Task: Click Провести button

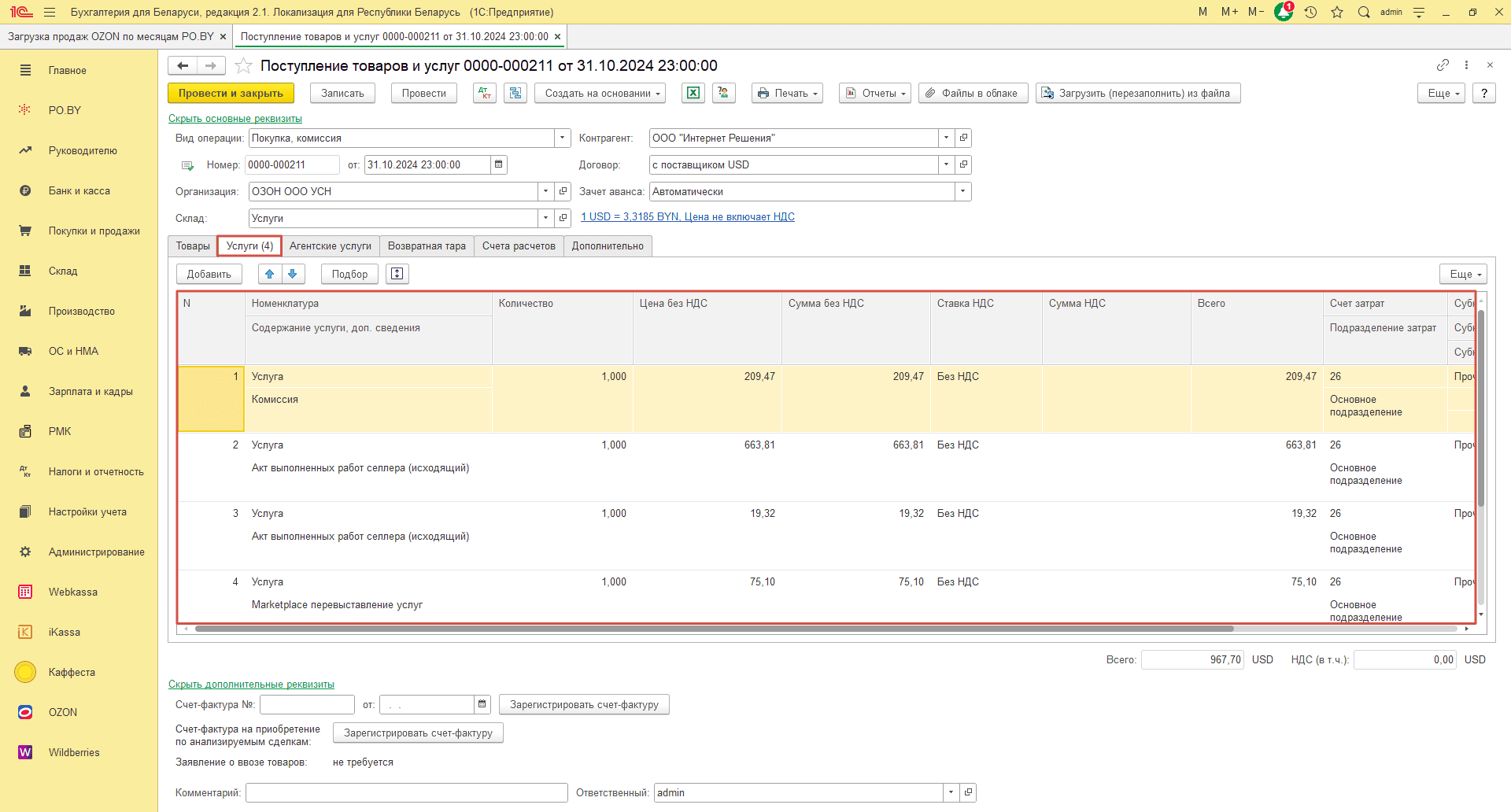Action: tap(424, 93)
